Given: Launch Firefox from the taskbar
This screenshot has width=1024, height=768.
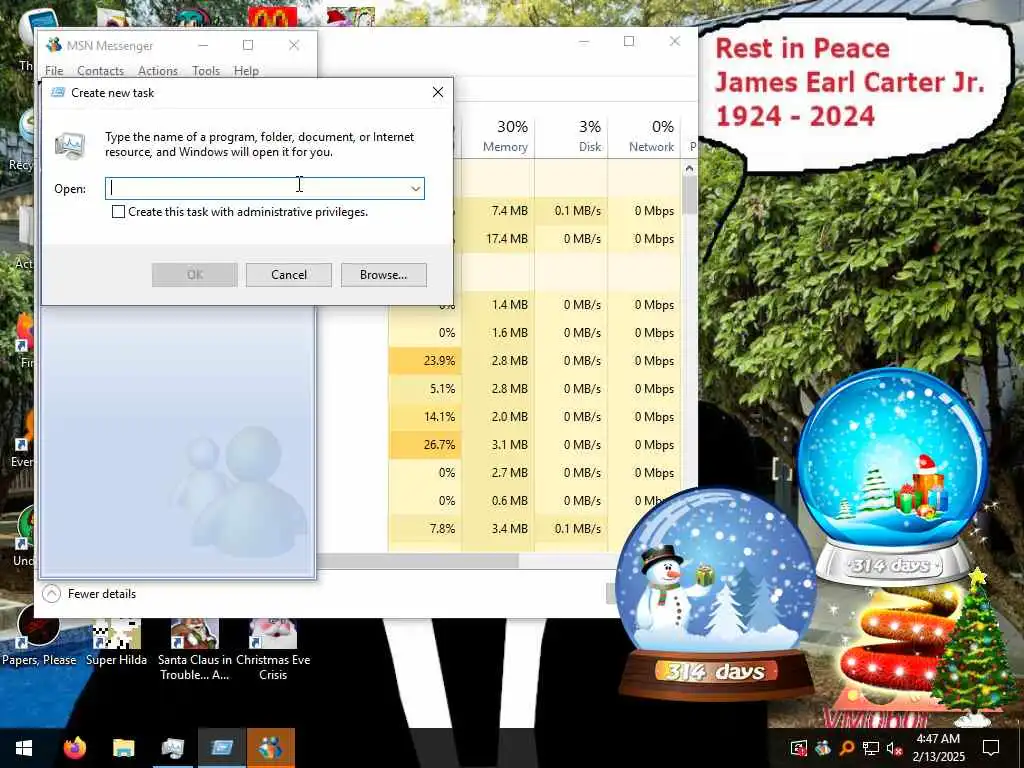Looking at the screenshot, I should point(74,748).
